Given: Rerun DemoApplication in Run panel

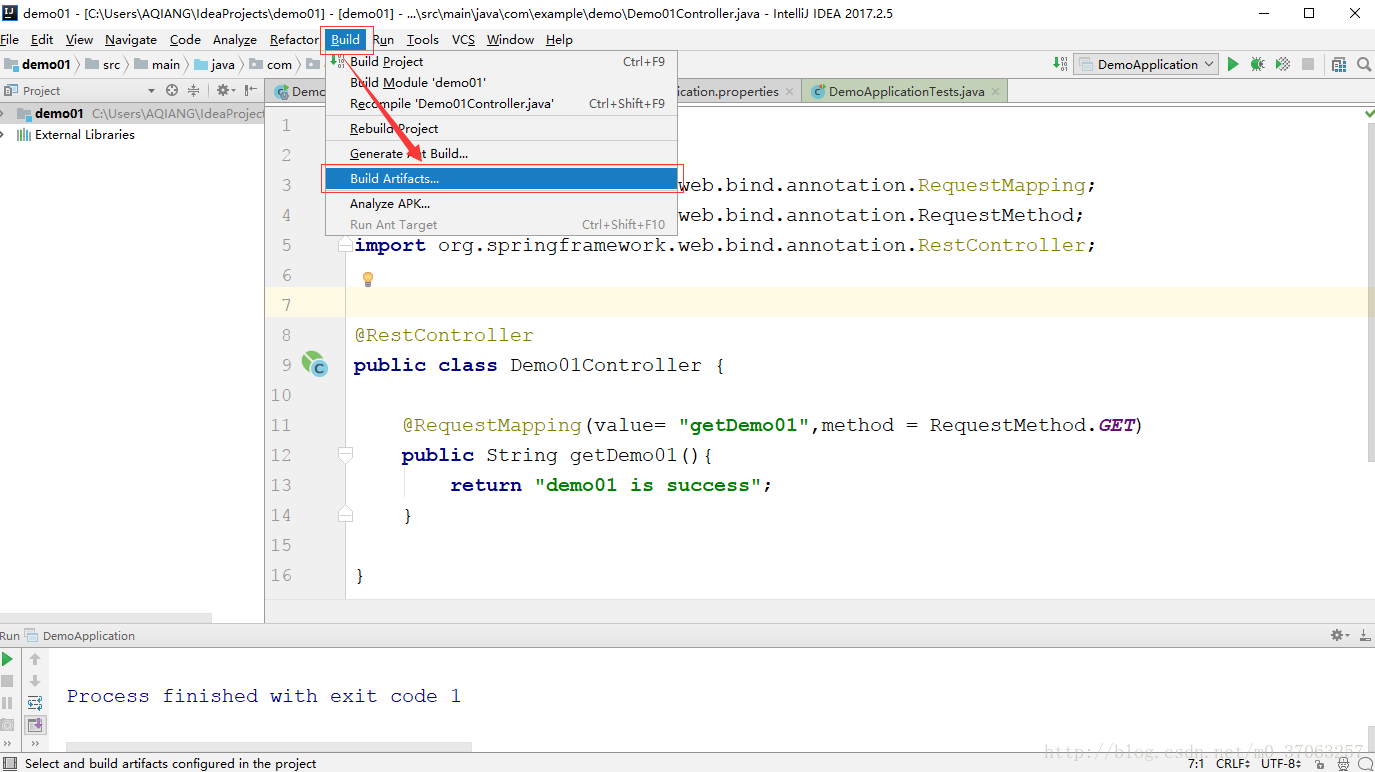Looking at the screenshot, I should (8, 659).
